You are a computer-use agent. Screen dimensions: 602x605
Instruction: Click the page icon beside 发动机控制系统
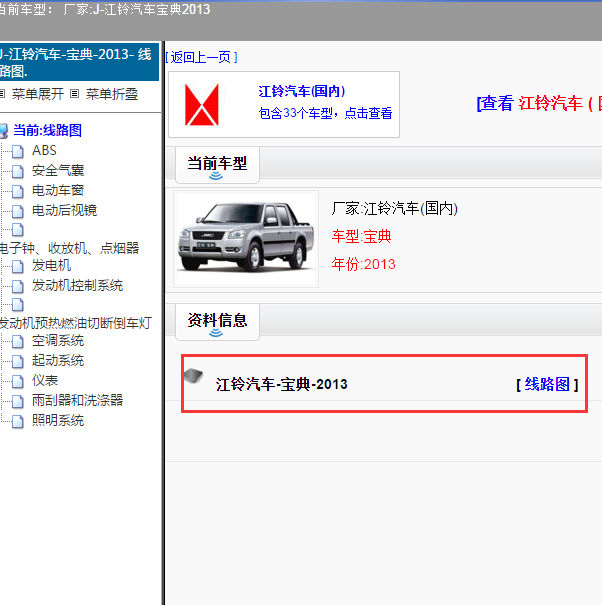(x=17, y=286)
